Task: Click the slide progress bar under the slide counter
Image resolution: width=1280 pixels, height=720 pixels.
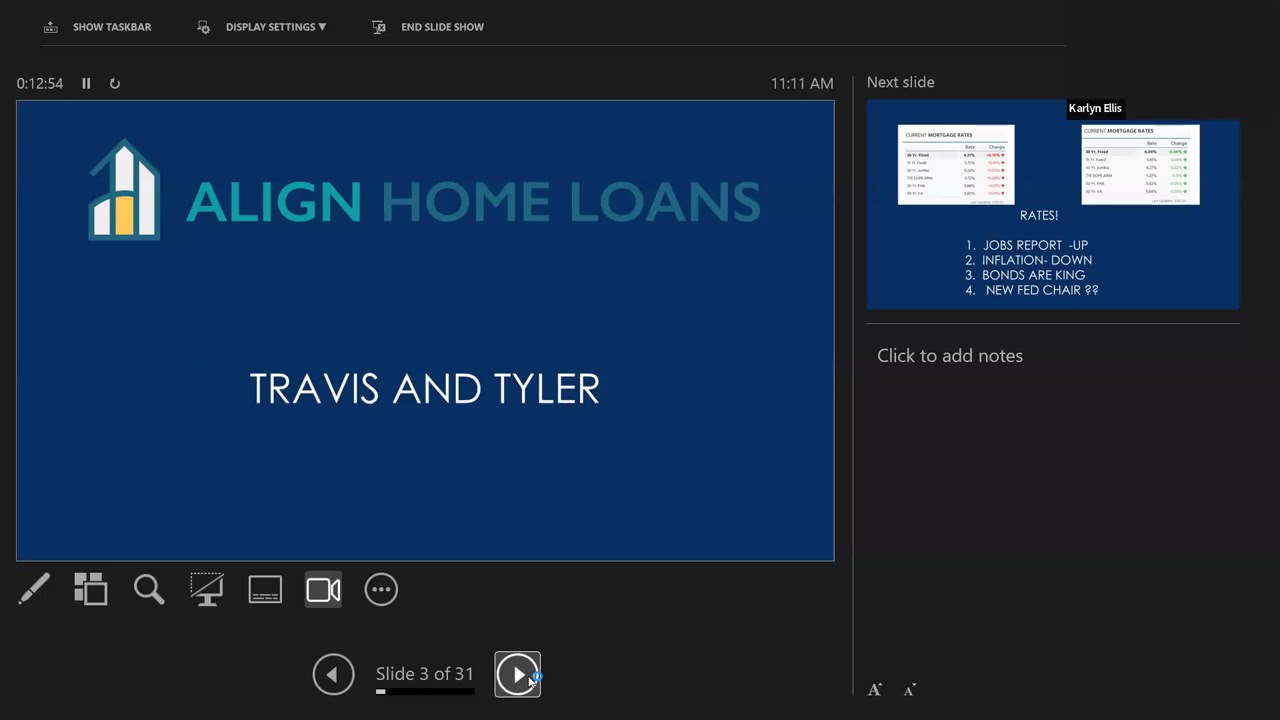Action: [x=425, y=691]
